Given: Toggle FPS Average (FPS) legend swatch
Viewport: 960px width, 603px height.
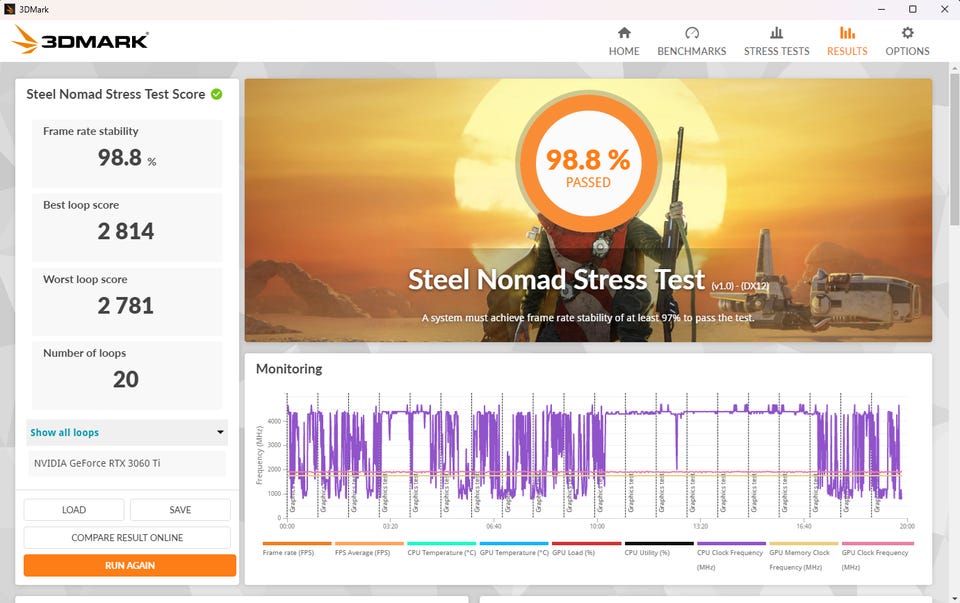Looking at the screenshot, I should pos(369,543).
